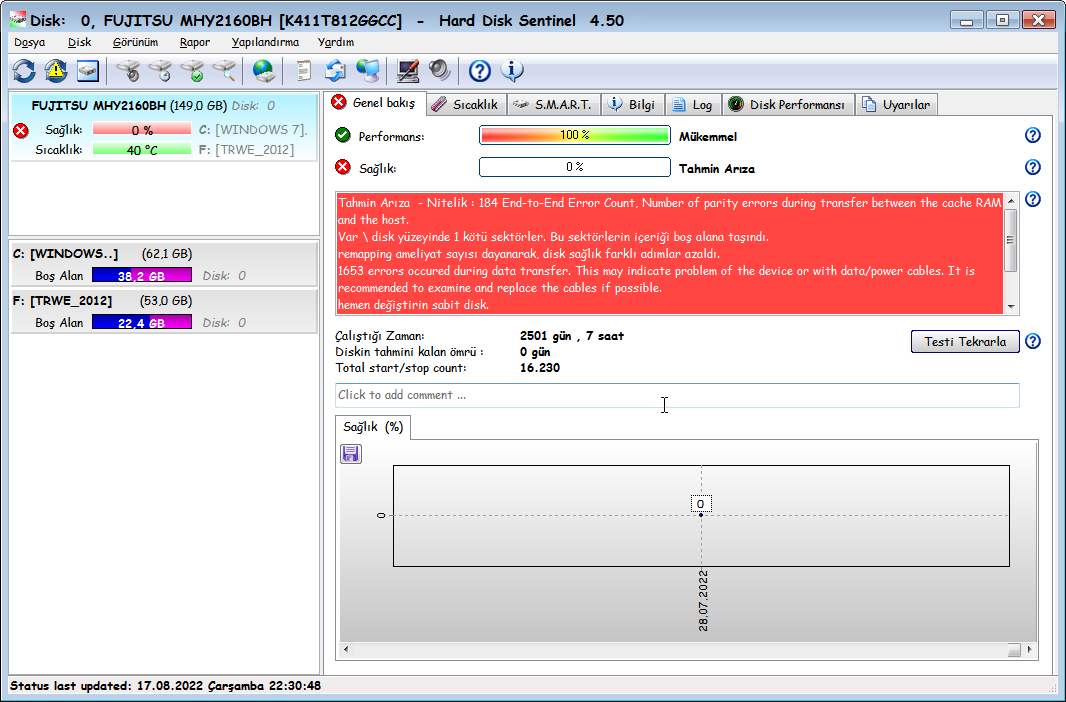
Task: Click the speaker sound toolbar icon
Action: pyautogui.click(x=439, y=71)
